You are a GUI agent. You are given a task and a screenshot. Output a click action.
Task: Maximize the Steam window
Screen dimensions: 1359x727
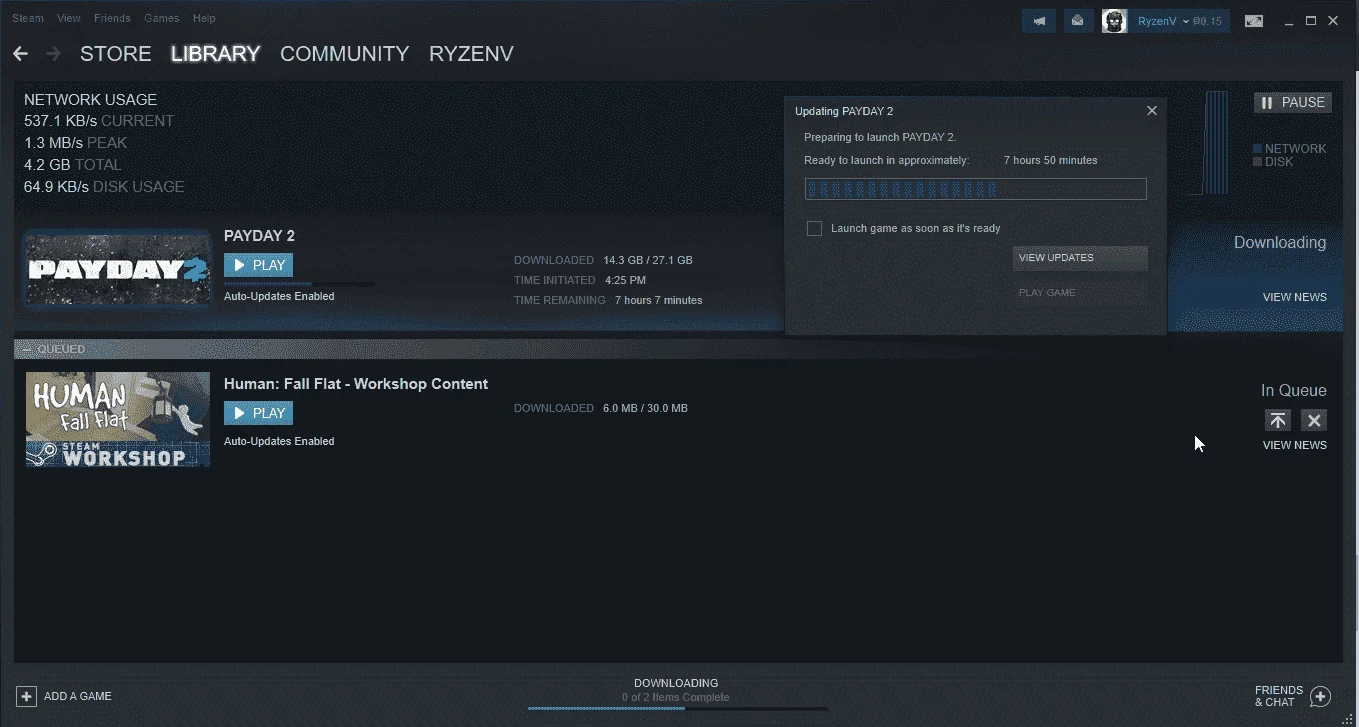1311,20
